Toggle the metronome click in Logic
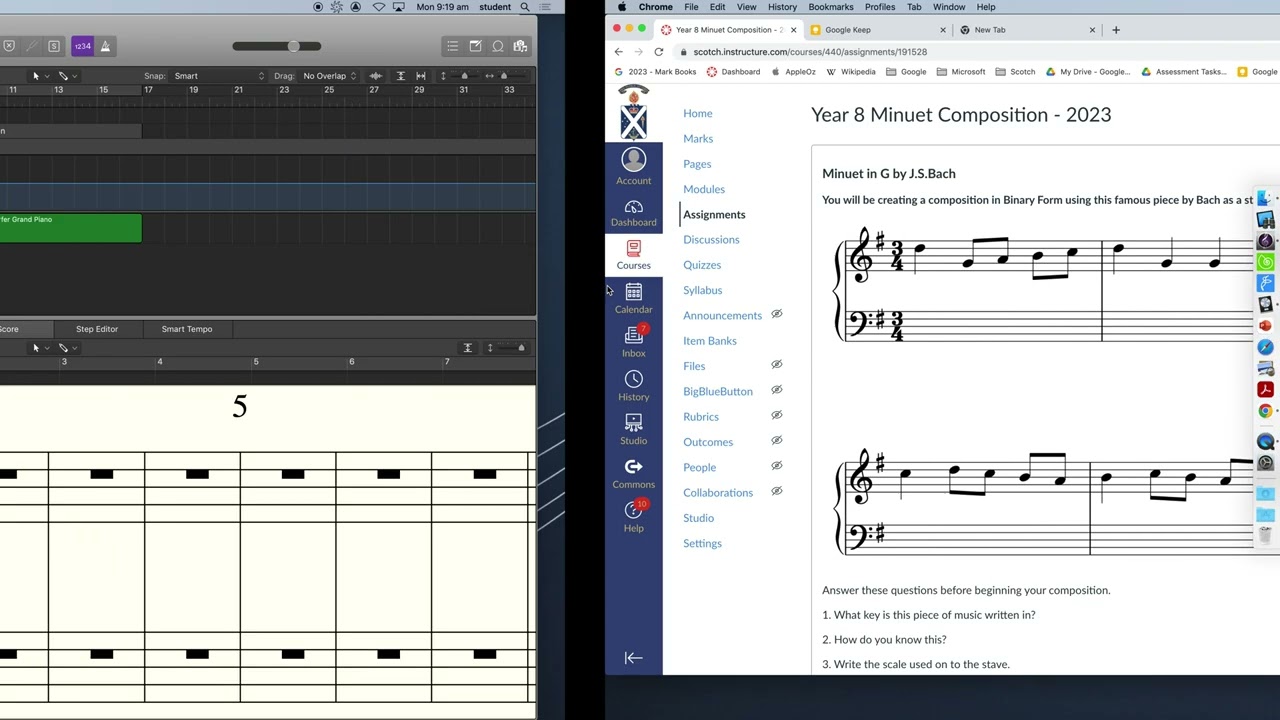This screenshot has width=1280, height=720. (x=105, y=46)
